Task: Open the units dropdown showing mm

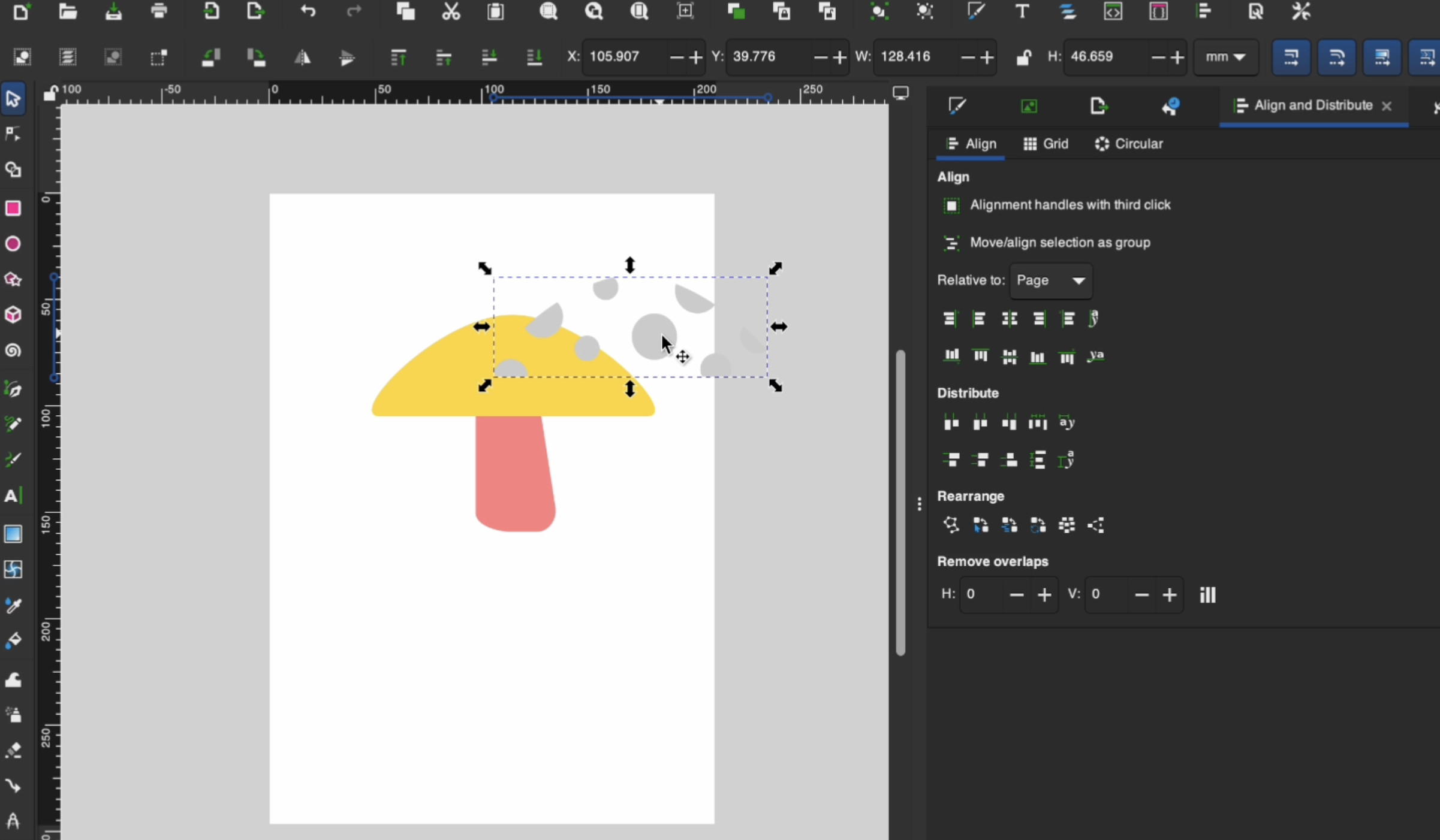Action: click(x=1225, y=57)
